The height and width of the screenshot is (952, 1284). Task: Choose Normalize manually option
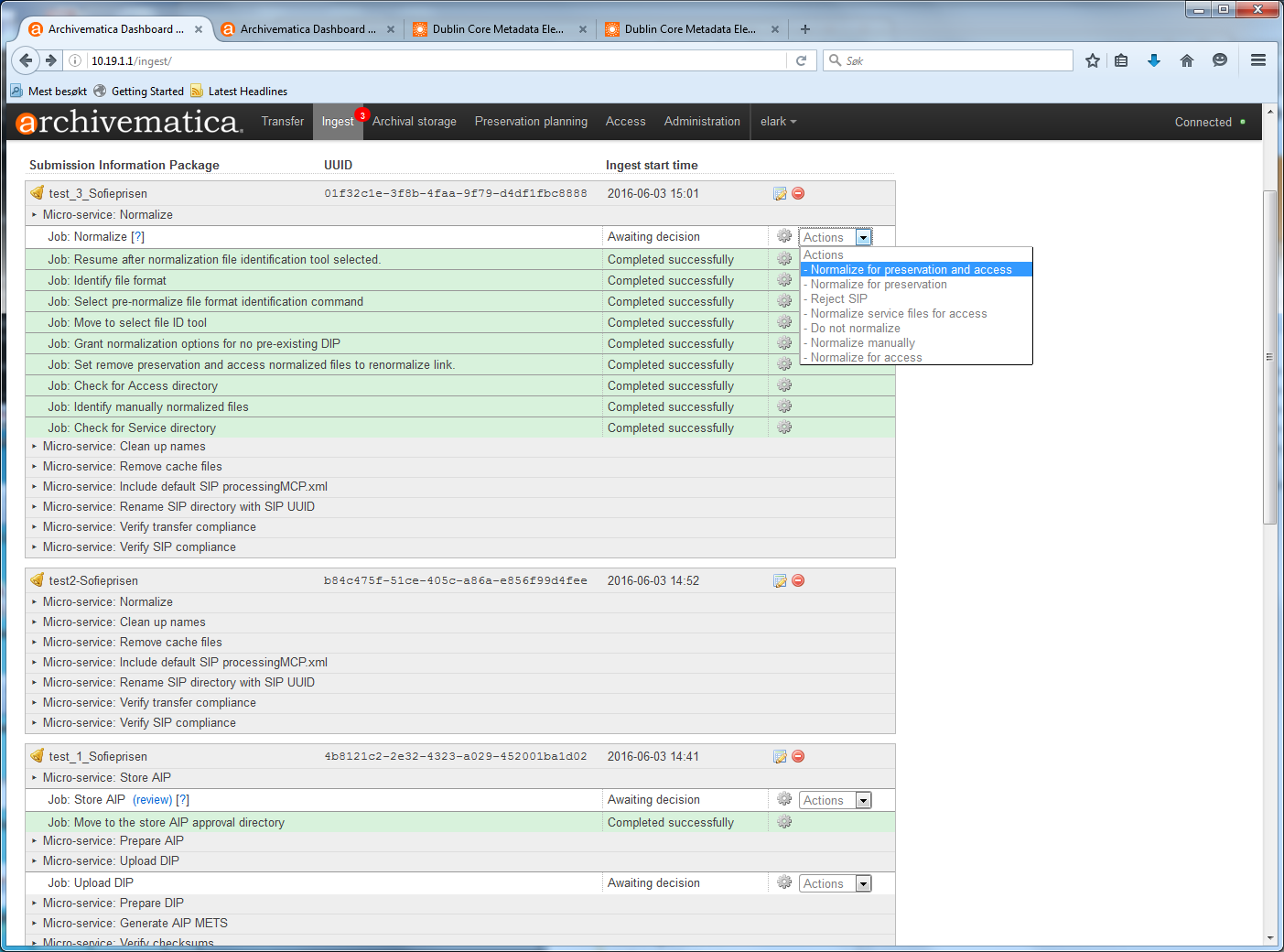pyautogui.click(x=916, y=343)
